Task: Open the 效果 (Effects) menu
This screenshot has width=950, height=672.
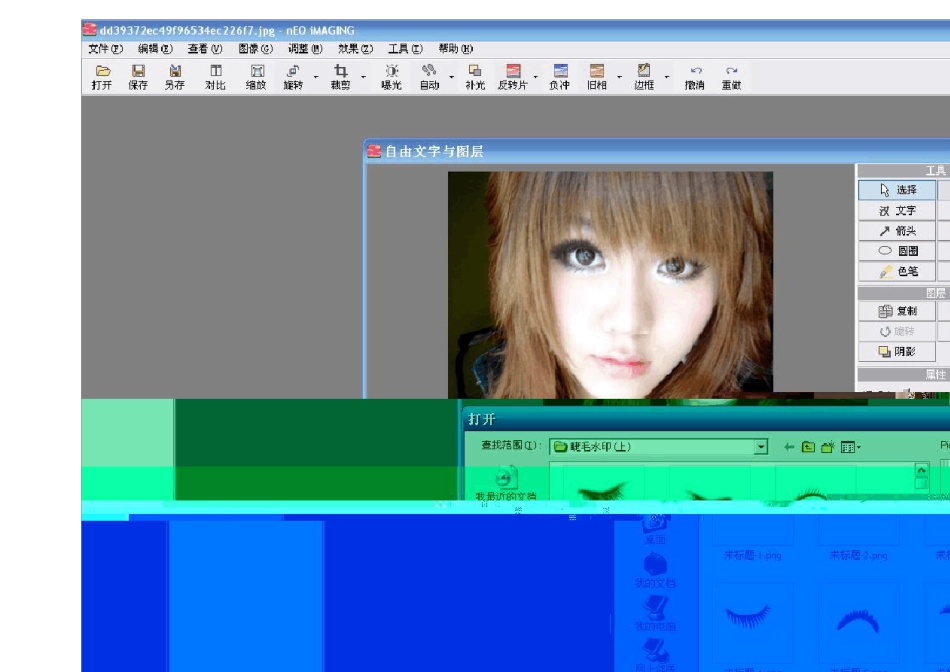Action: click(x=355, y=48)
